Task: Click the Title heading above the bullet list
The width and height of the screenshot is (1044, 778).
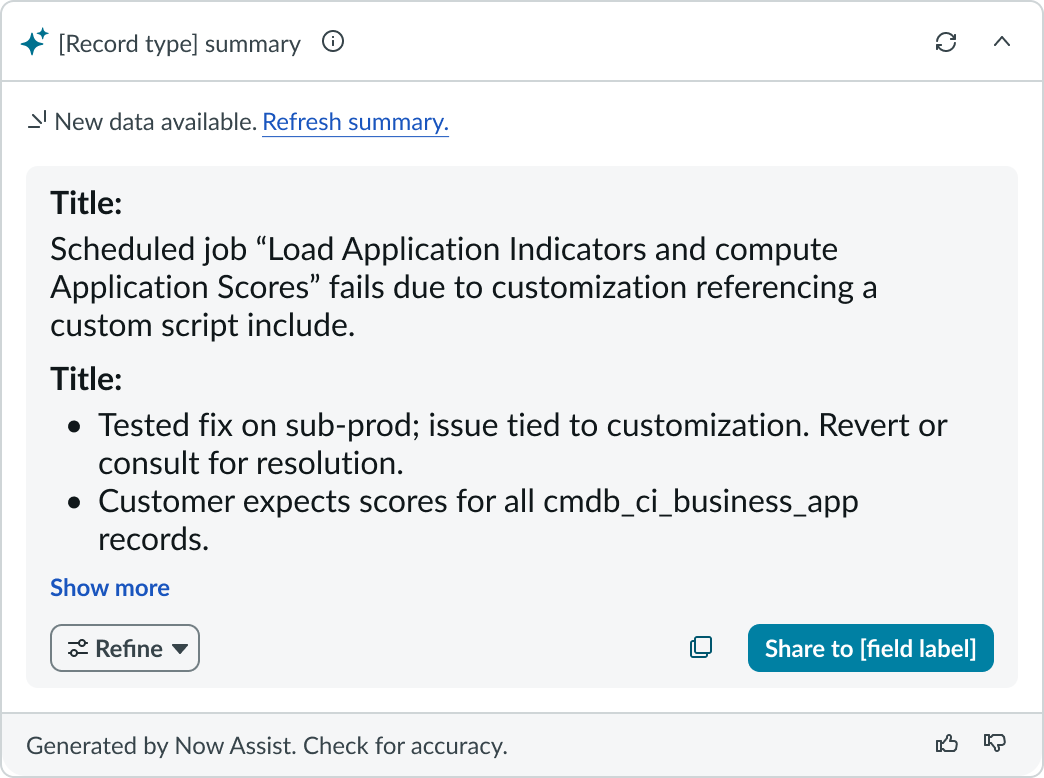Action: point(86,380)
